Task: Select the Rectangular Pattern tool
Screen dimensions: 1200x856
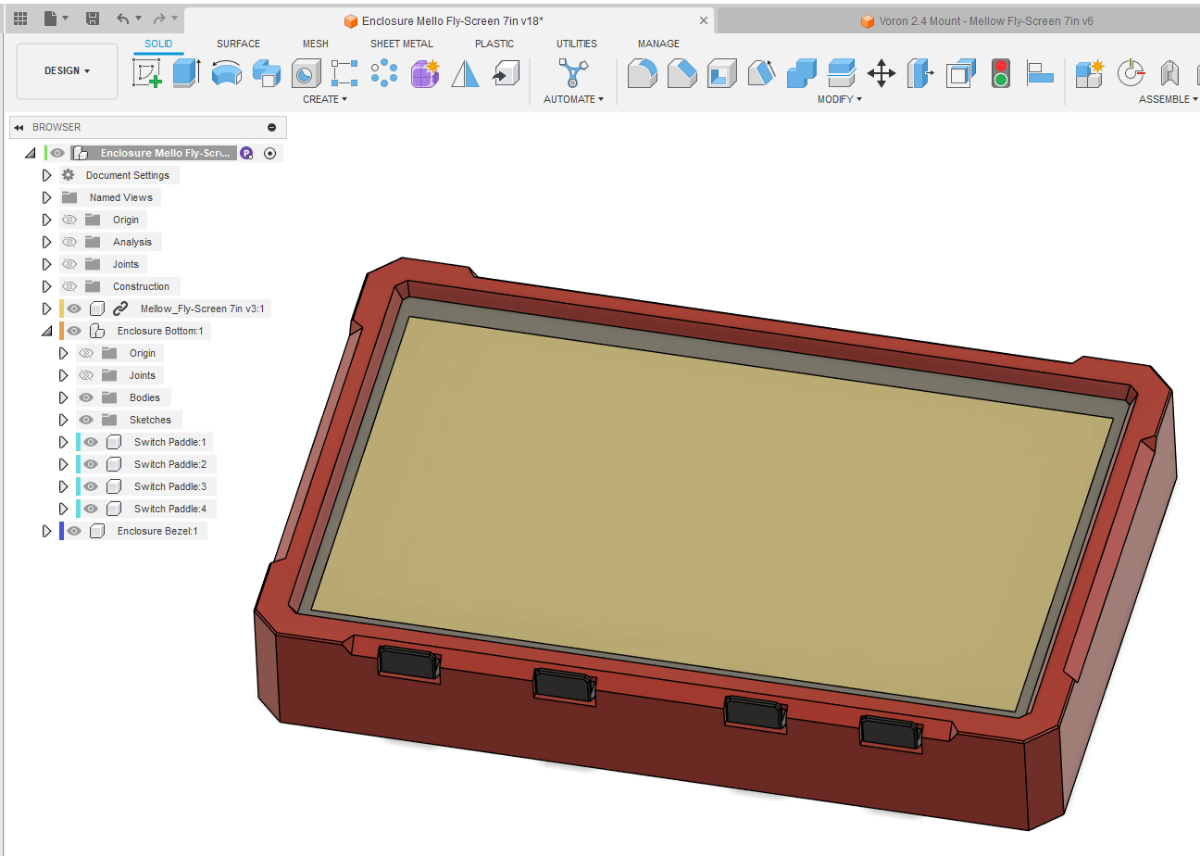Action: point(344,72)
